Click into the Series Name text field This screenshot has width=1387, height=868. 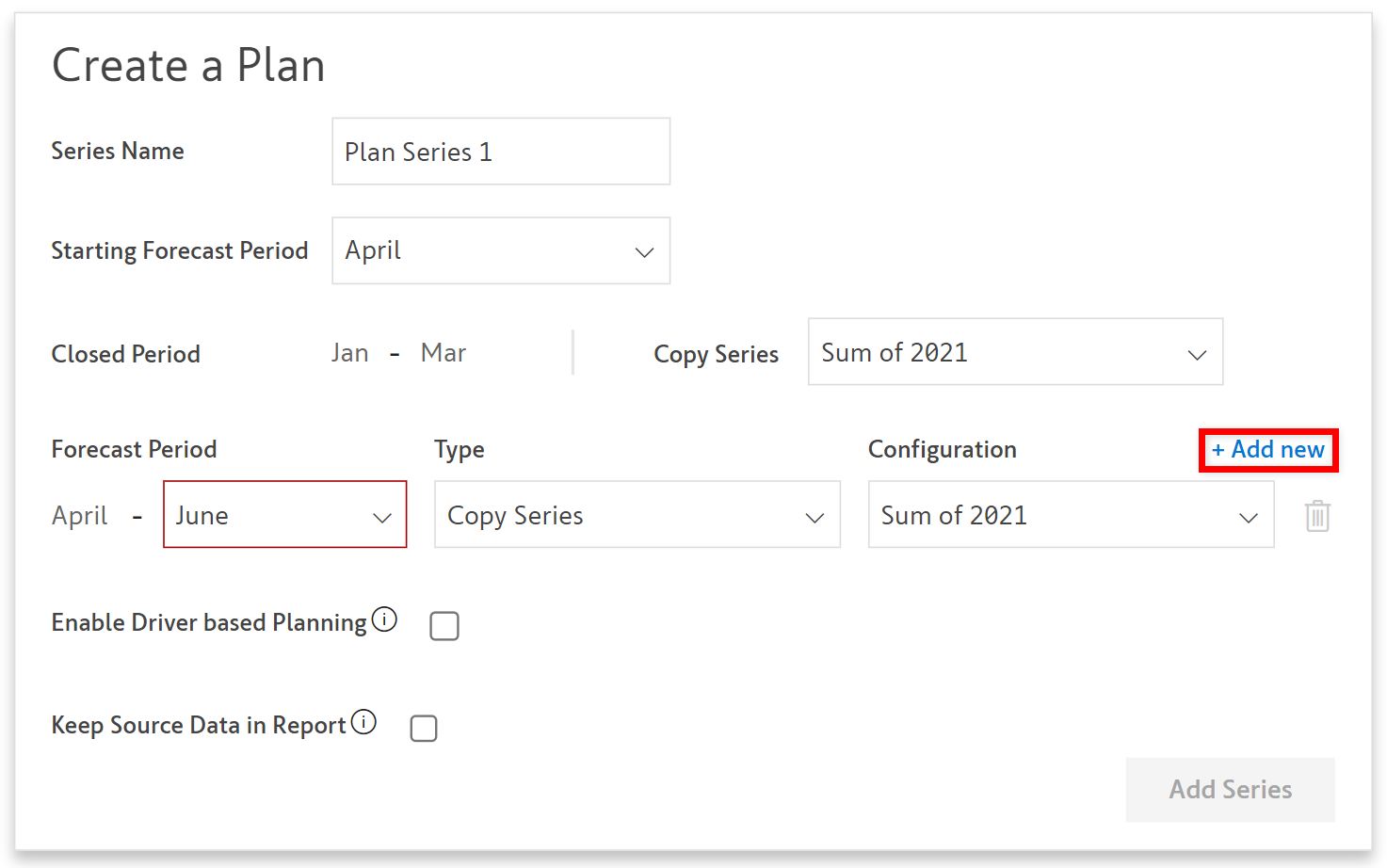tap(500, 152)
